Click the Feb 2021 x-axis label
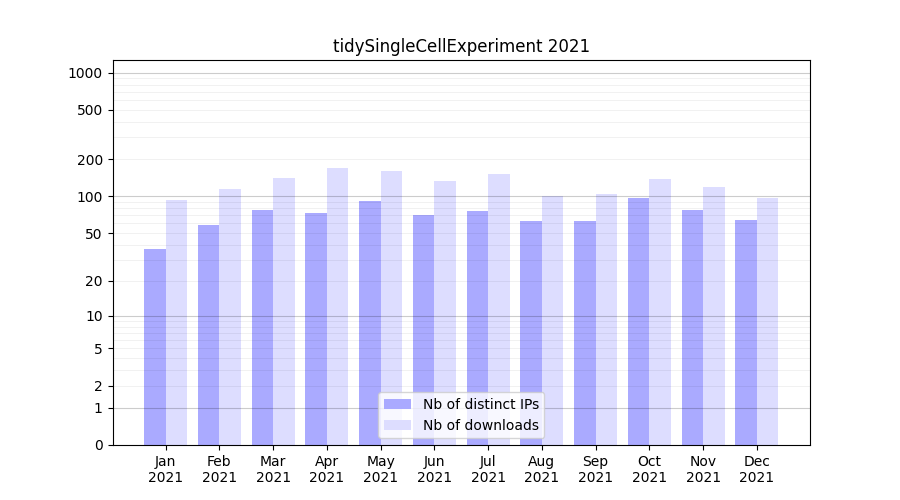This screenshot has height=500, width=900. pyautogui.click(x=219, y=469)
